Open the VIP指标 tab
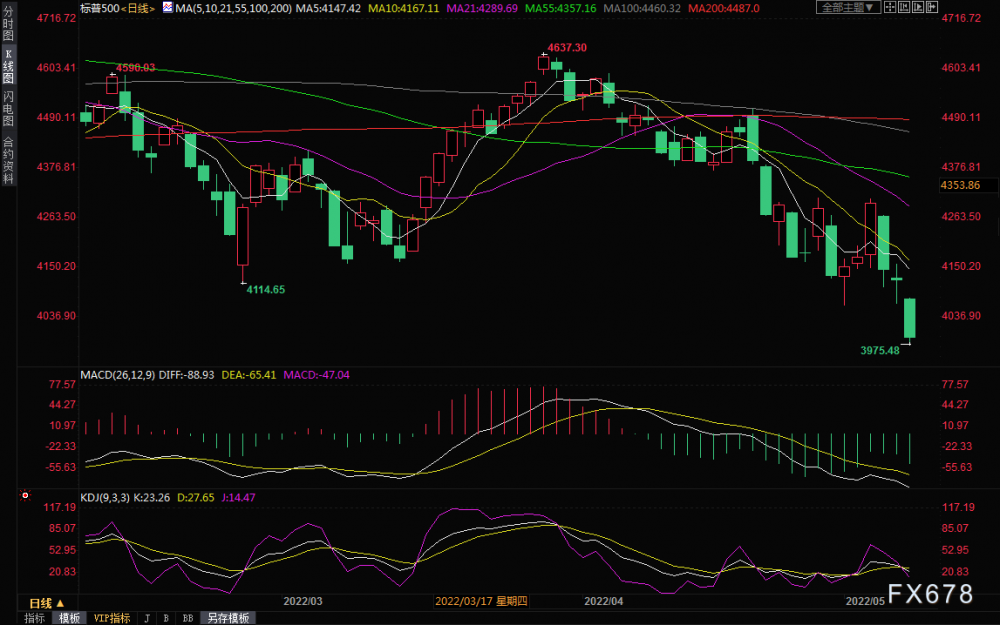 point(112,618)
